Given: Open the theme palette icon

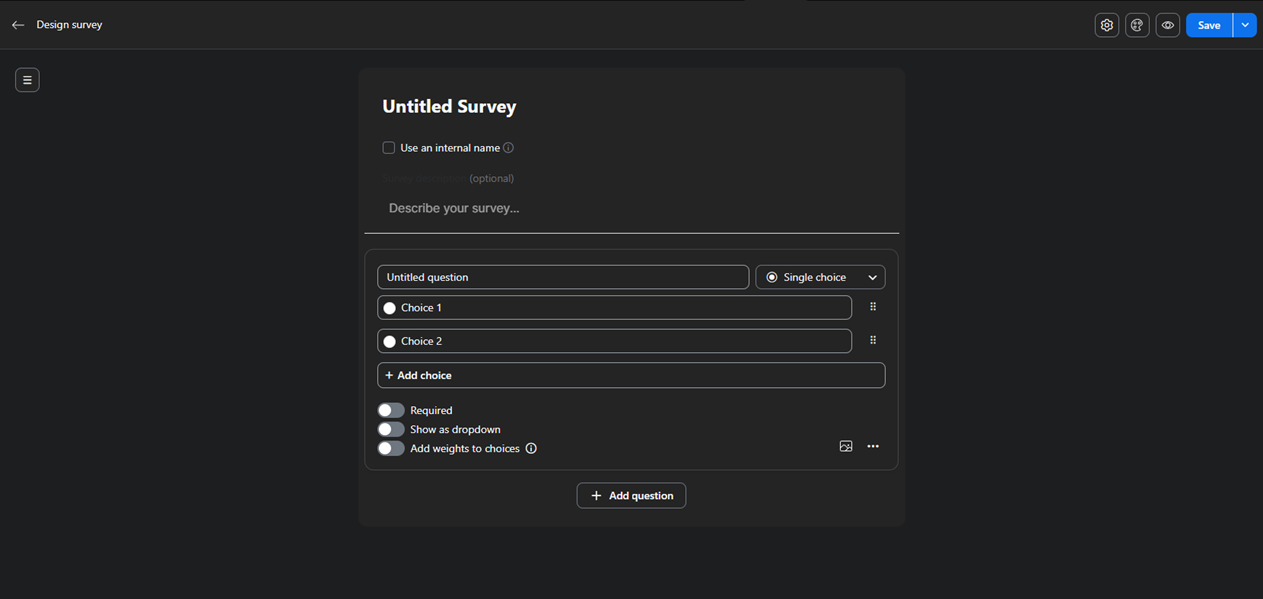Looking at the screenshot, I should 1137,25.
